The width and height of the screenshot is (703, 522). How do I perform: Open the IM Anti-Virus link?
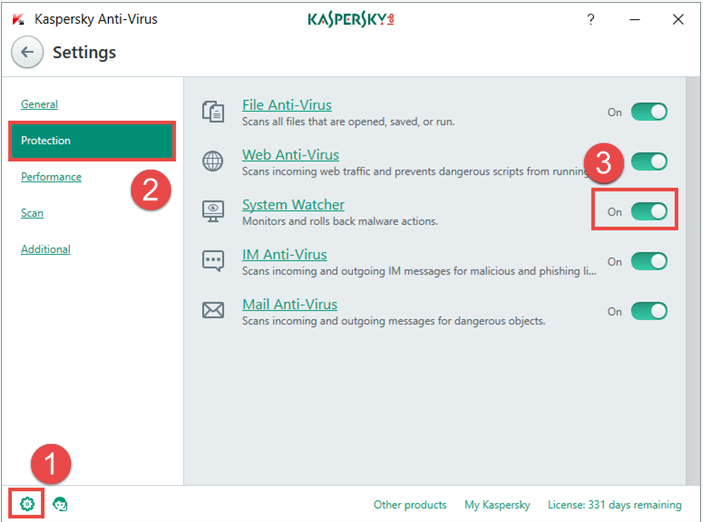(x=285, y=254)
